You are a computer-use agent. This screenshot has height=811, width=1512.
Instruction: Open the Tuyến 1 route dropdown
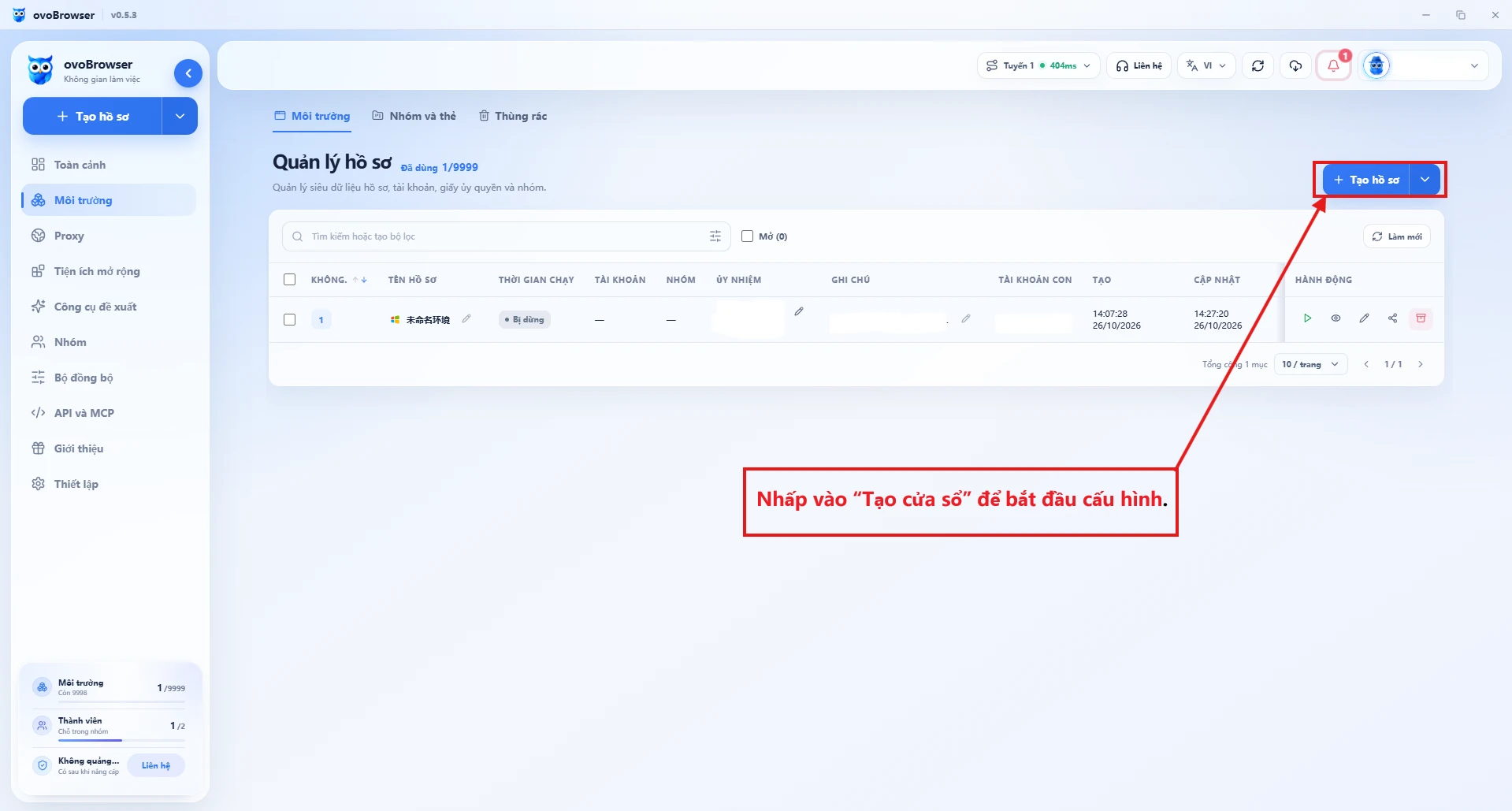coord(1038,65)
